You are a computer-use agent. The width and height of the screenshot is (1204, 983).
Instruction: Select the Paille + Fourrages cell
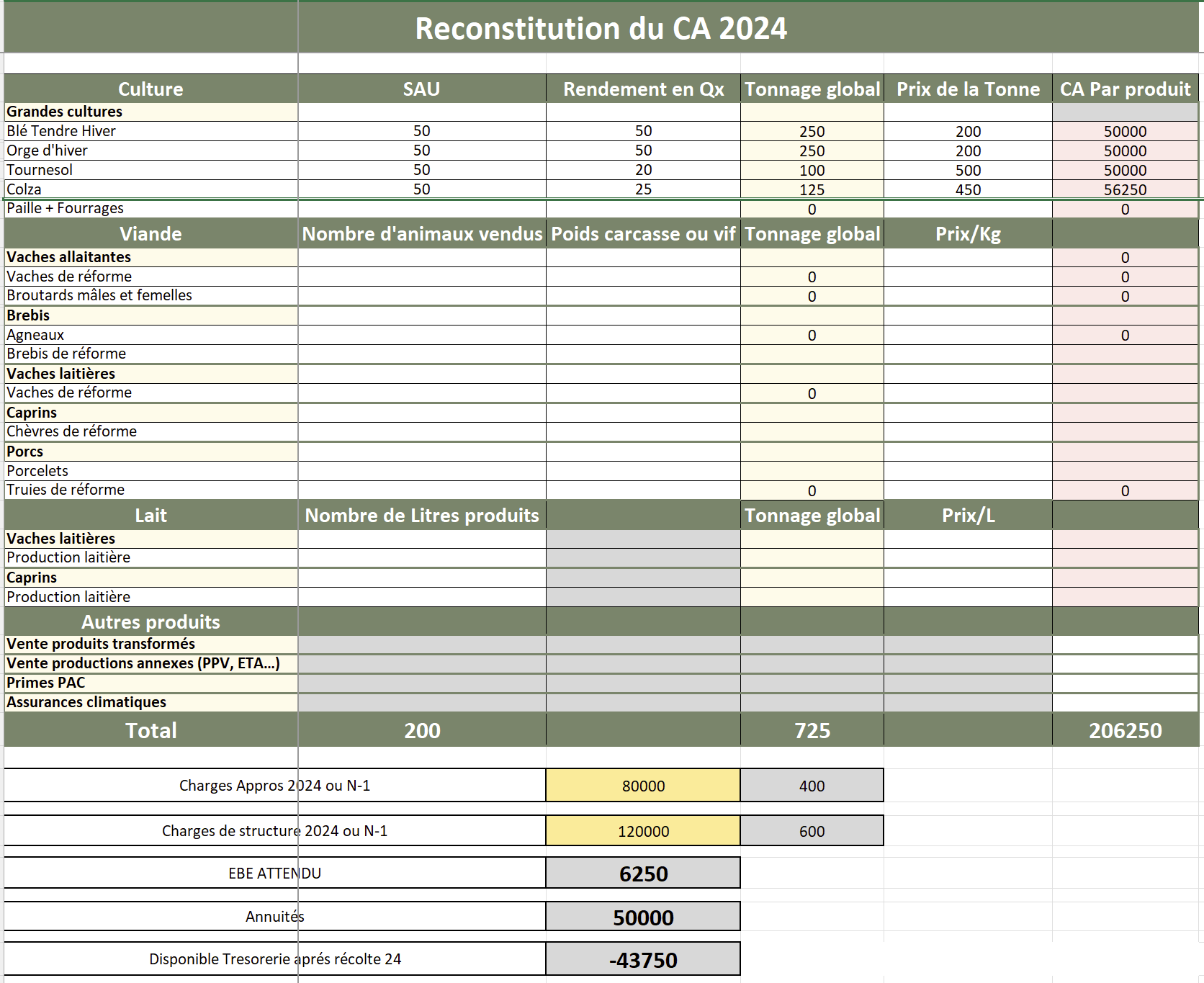click(150, 209)
